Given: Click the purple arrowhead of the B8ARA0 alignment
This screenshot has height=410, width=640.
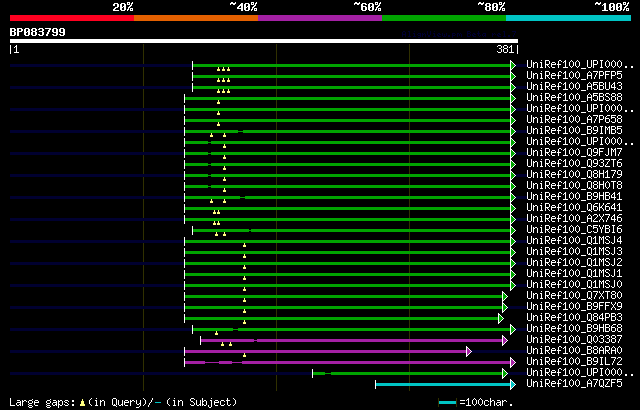Looking at the screenshot, I should point(469,352).
